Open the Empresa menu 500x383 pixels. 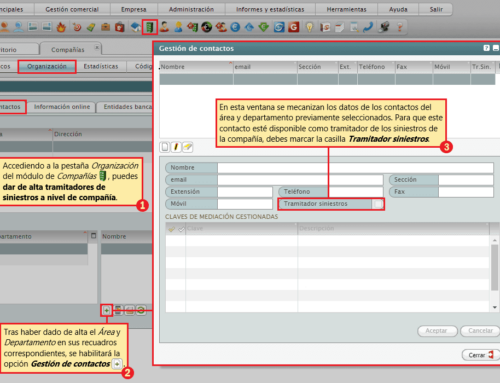coord(133,9)
